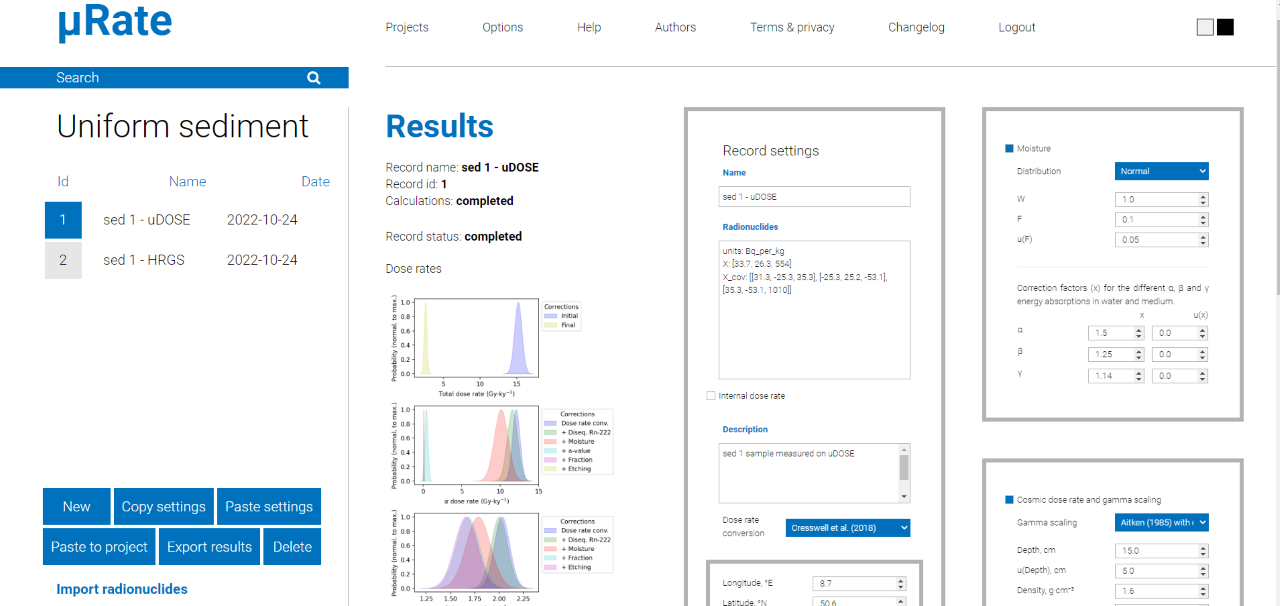
Task: Open the Moisture Distribution dropdown
Action: (1162, 171)
